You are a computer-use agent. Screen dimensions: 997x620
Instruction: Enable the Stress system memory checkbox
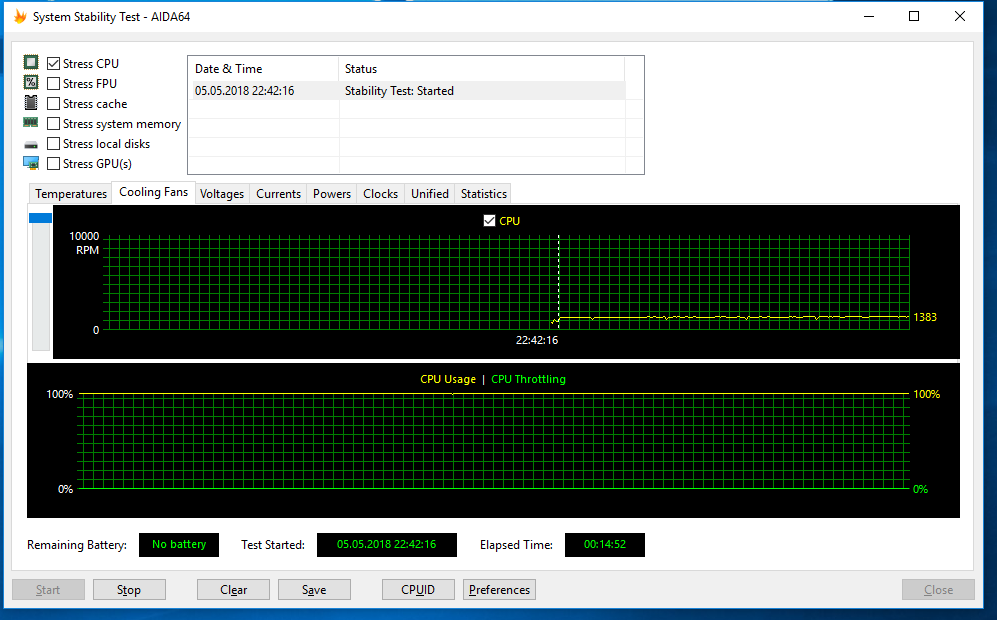pyautogui.click(x=53, y=123)
